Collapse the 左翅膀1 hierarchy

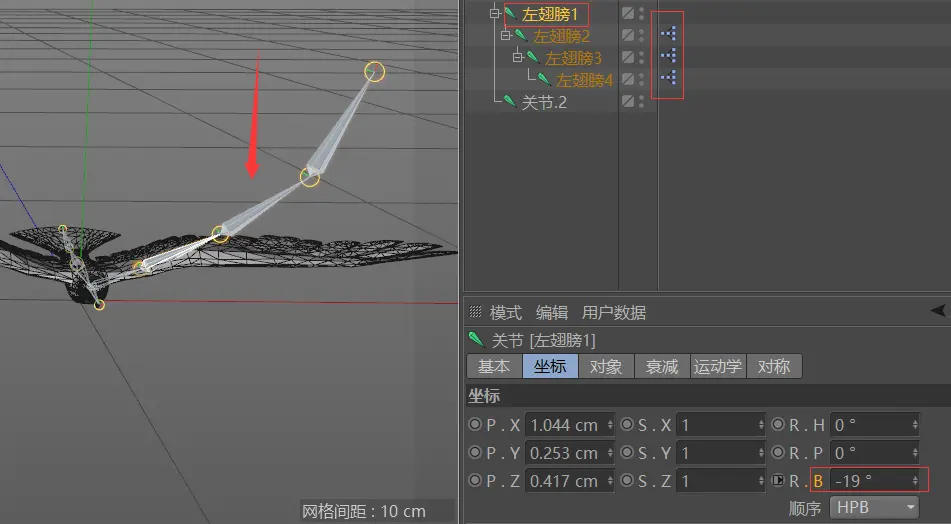point(494,13)
